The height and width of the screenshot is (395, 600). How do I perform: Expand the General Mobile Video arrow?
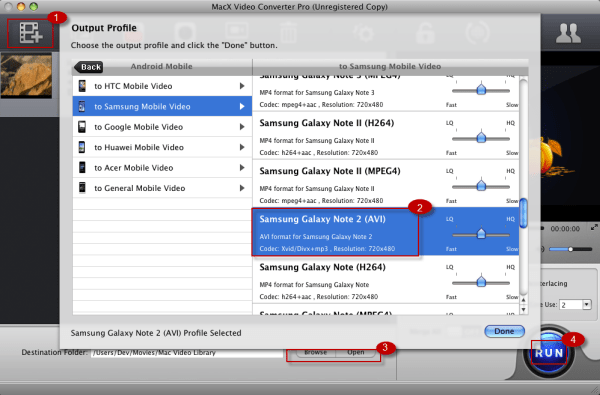(x=242, y=188)
